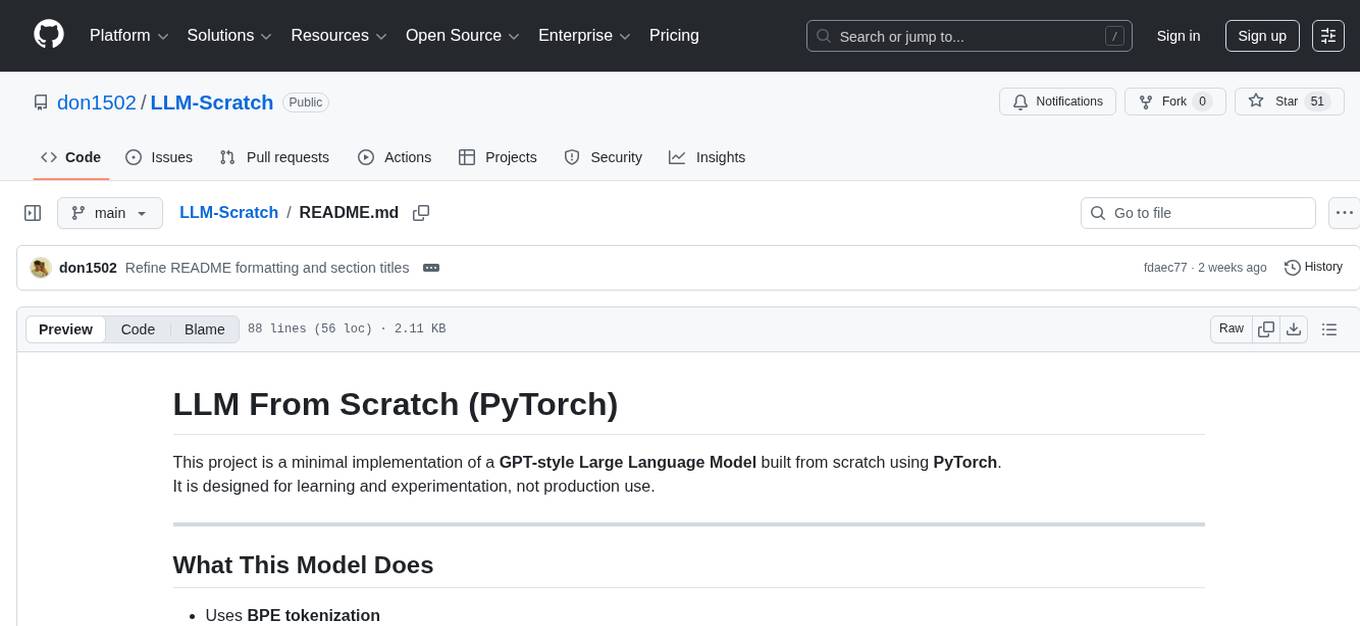The image size is (1360, 626).
Task: Copy the raw README contents
Action: click(x=1266, y=328)
